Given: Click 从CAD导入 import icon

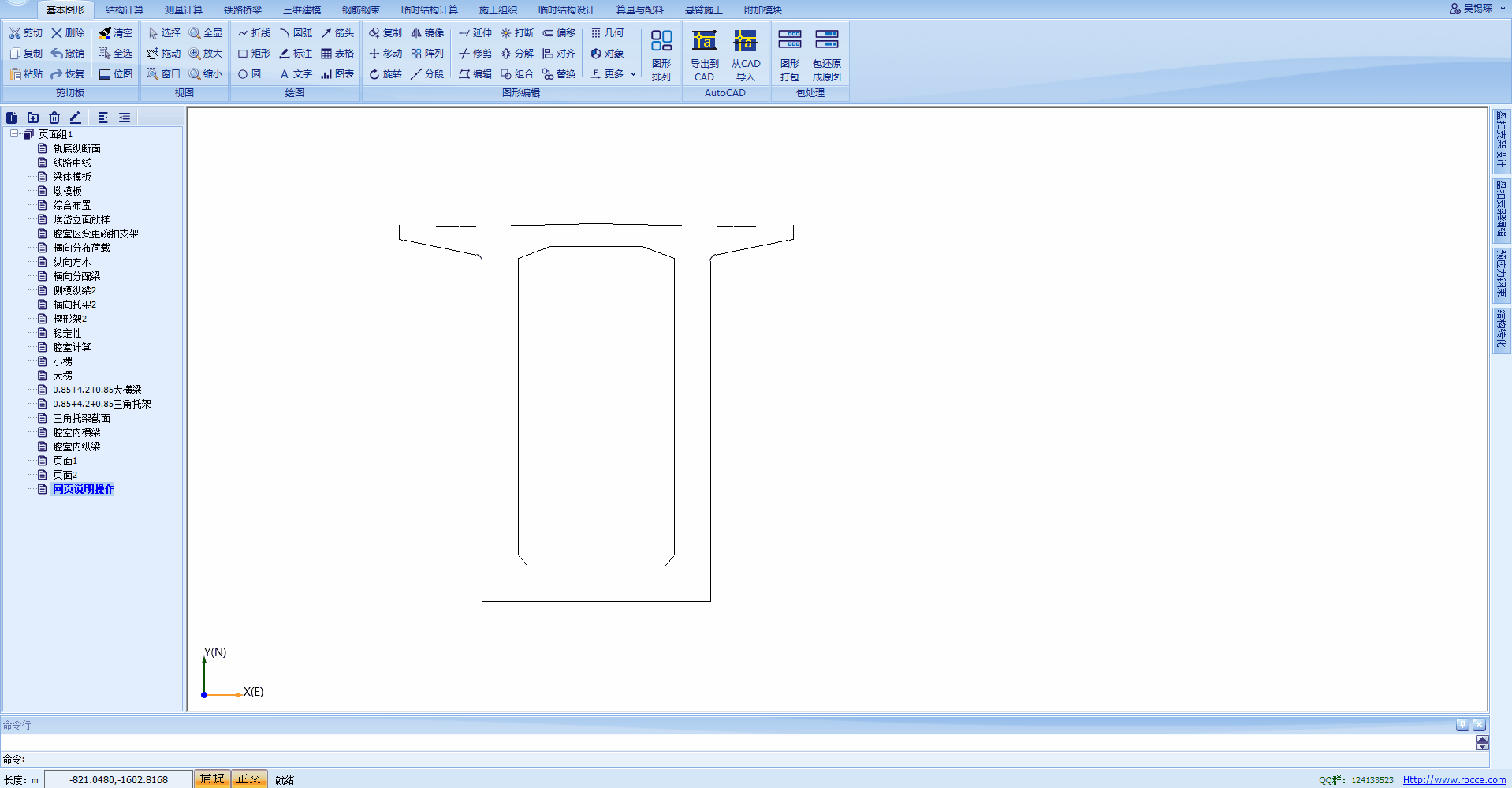Looking at the screenshot, I should (745, 55).
